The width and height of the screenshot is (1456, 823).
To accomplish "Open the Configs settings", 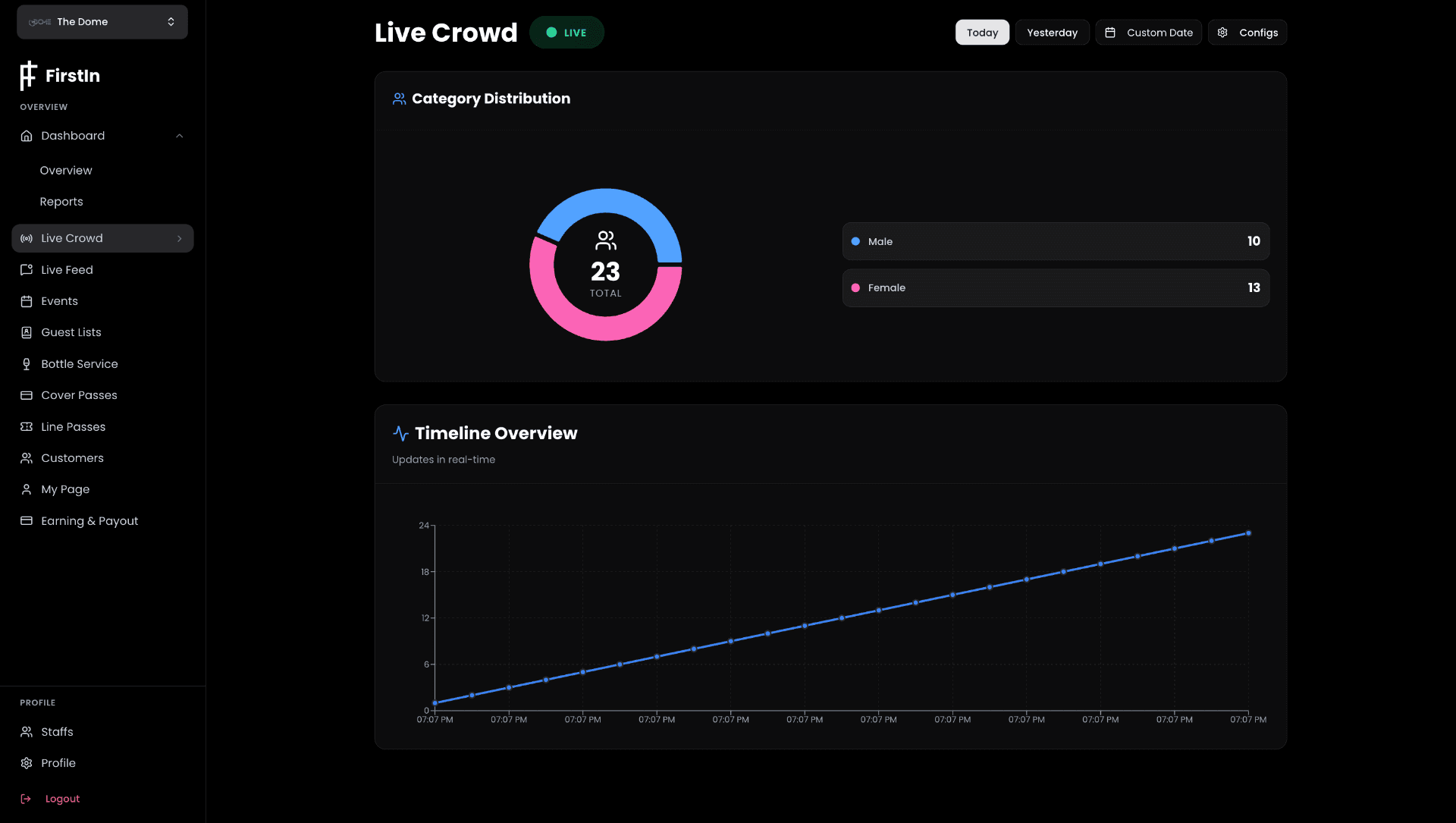I will [x=1247, y=33].
